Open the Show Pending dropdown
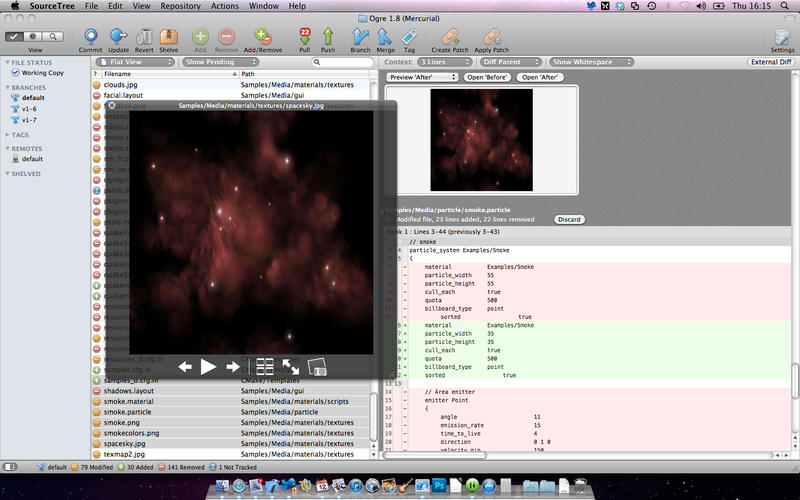Image resolution: width=800 pixels, height=500 pixels. [x=220, y=62]
